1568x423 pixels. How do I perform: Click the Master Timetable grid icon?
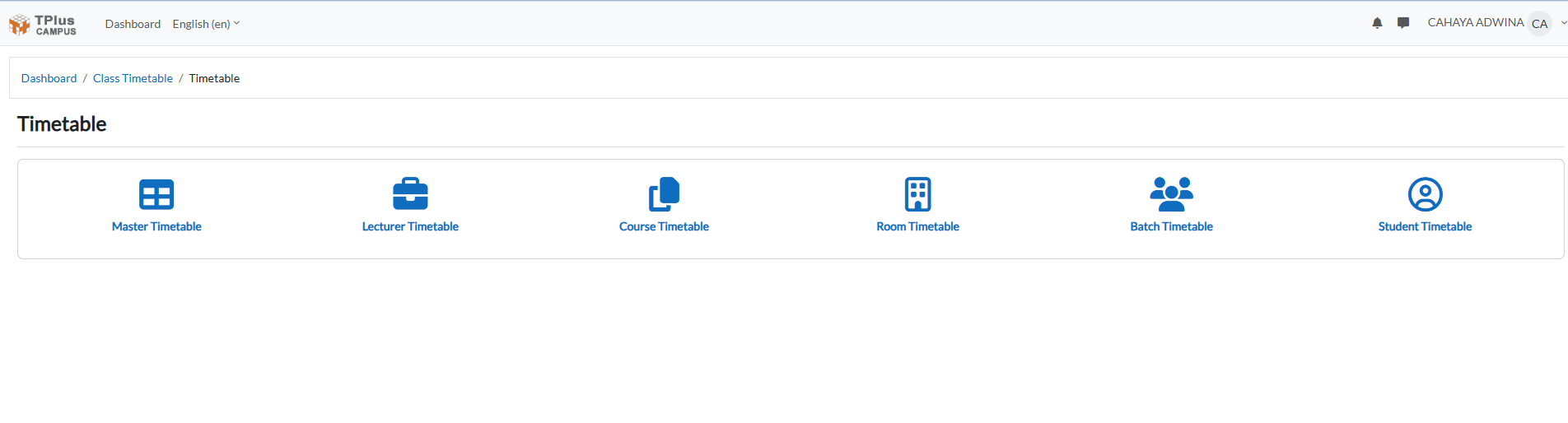click(x=156, y=194)
